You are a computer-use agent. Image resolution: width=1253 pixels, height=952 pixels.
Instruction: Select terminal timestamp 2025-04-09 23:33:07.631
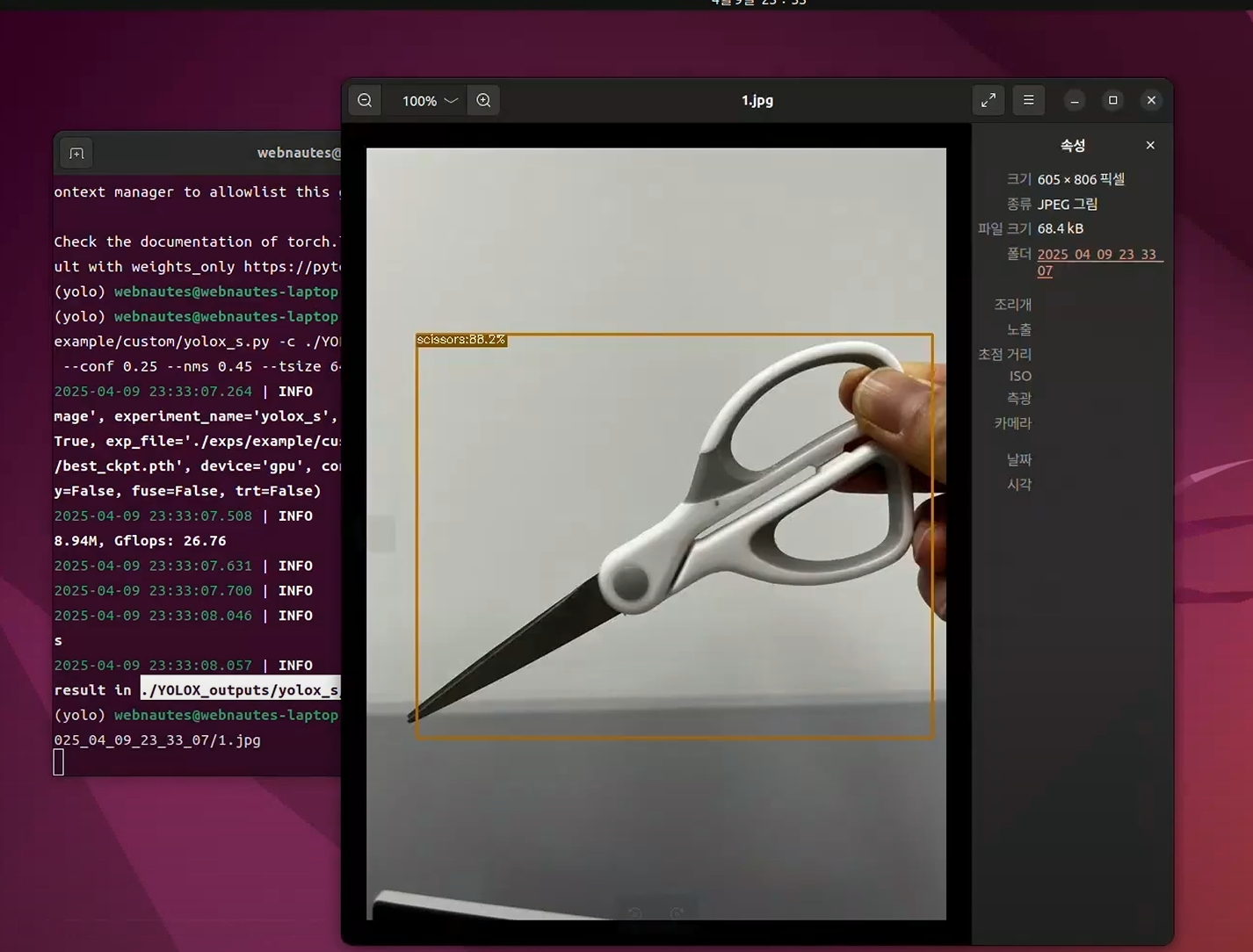(x=153, y=566)
